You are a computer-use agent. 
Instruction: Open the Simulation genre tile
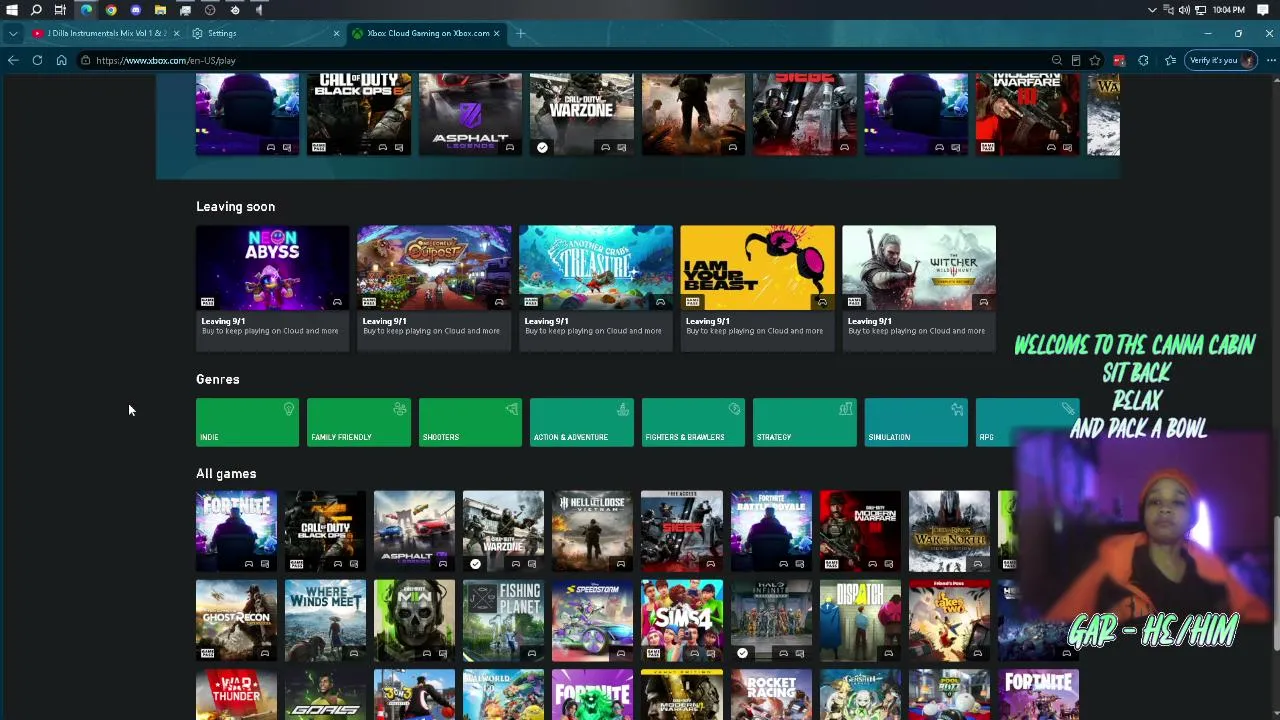tap(916, 422)
